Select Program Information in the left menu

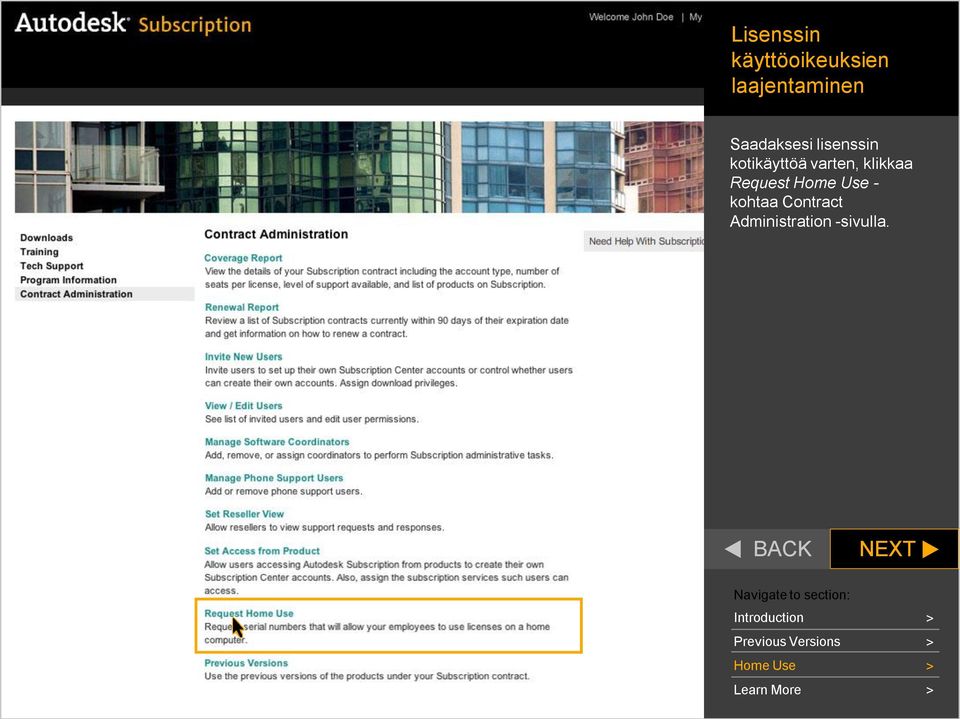click(x=68, y=280)
